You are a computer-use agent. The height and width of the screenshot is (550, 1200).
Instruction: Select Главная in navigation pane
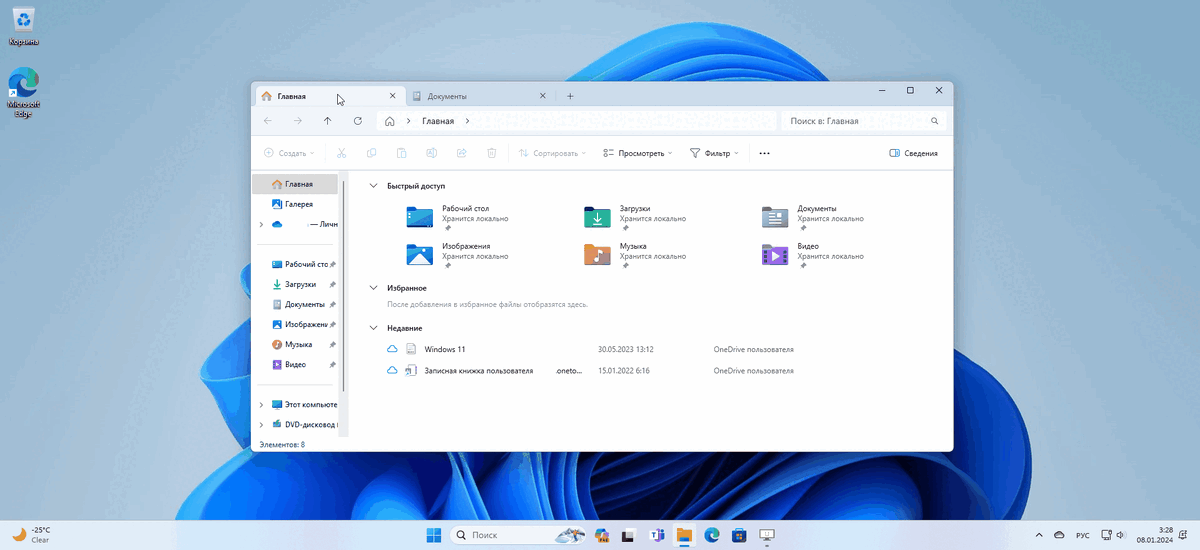coord(295,184)
